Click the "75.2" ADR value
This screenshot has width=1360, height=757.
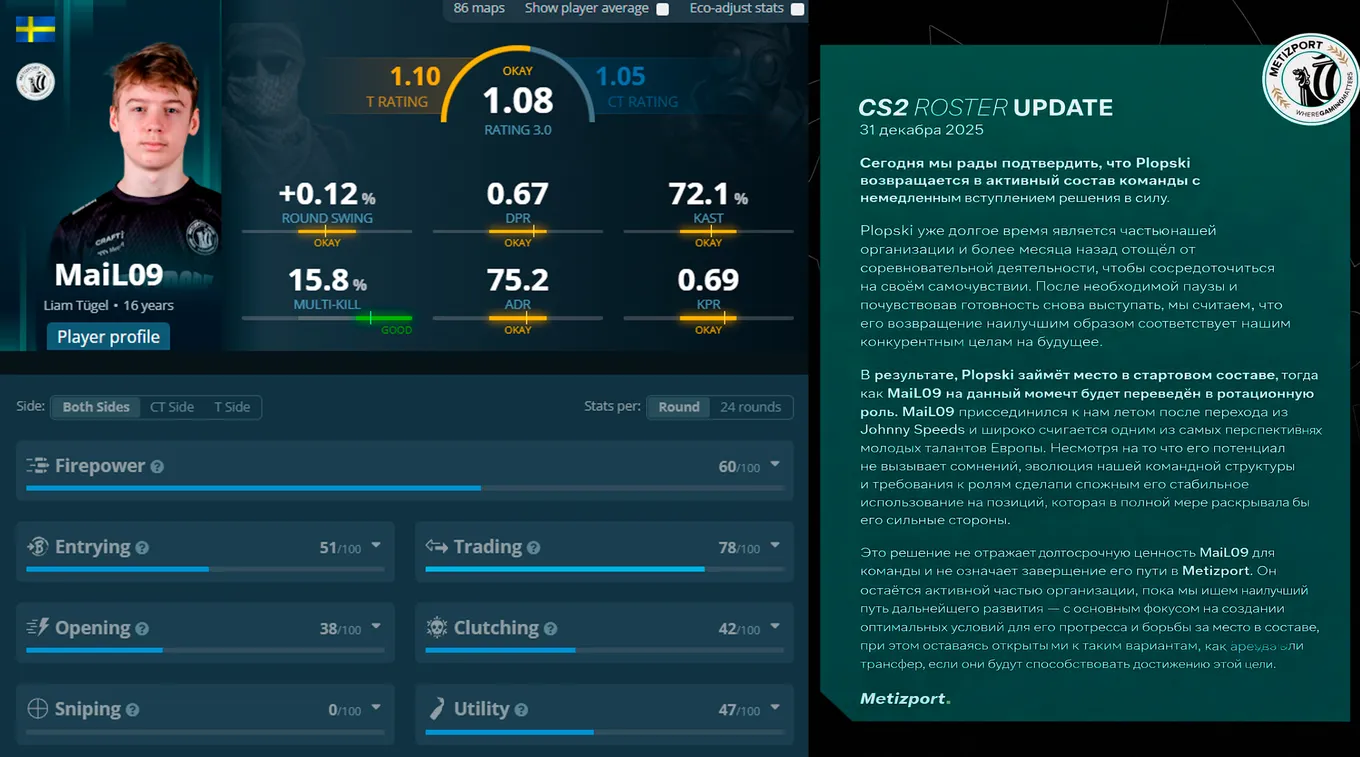(x=518, y=280)
